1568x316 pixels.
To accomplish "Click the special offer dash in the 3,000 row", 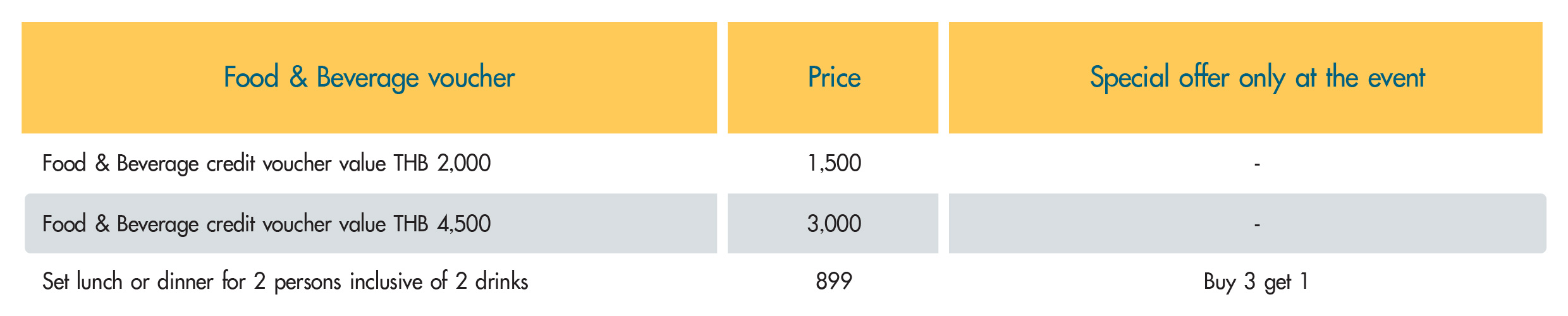I will point(1257,224).
